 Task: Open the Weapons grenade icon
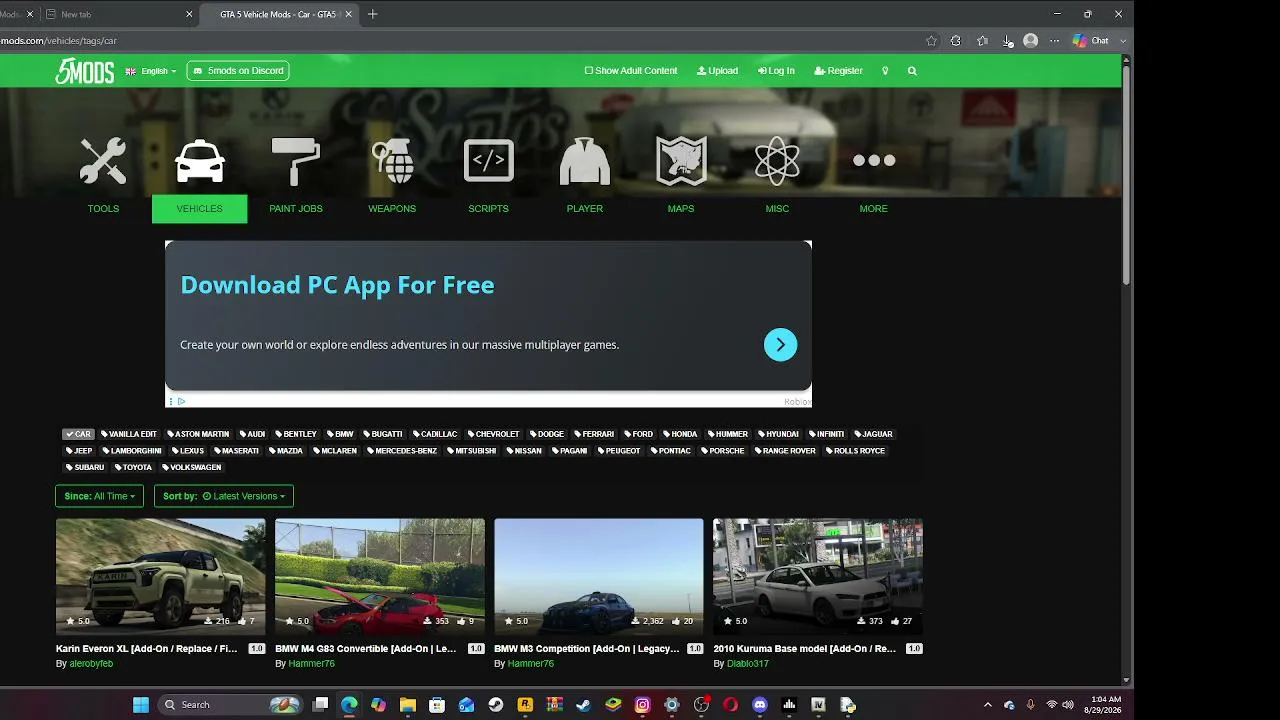[x=392, y=161]
